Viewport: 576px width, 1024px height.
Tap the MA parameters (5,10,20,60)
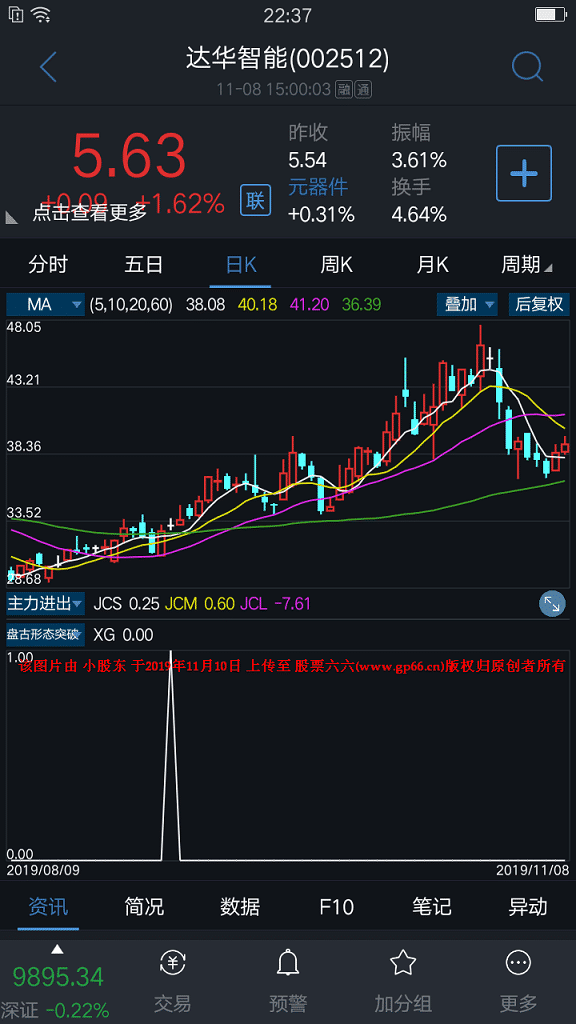(x=131, y=304)
